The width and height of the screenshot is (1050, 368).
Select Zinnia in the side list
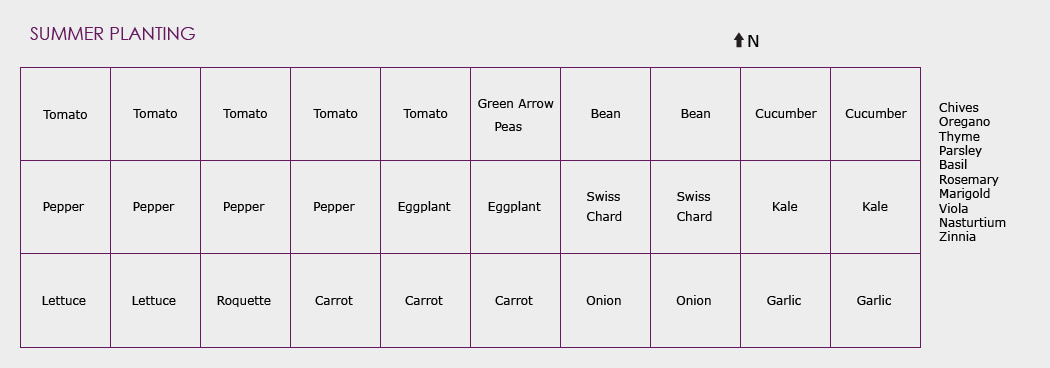[x=957, y=236]
